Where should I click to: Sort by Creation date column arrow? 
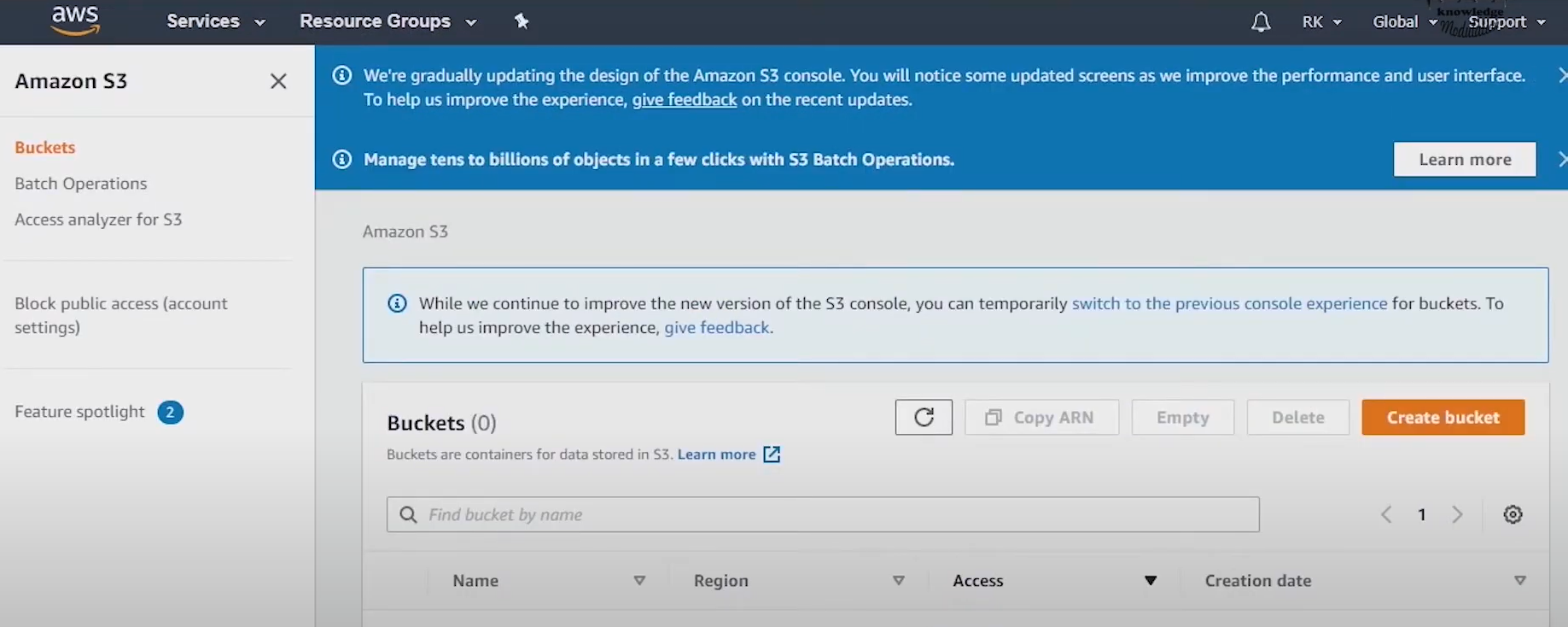(1520, 581)
